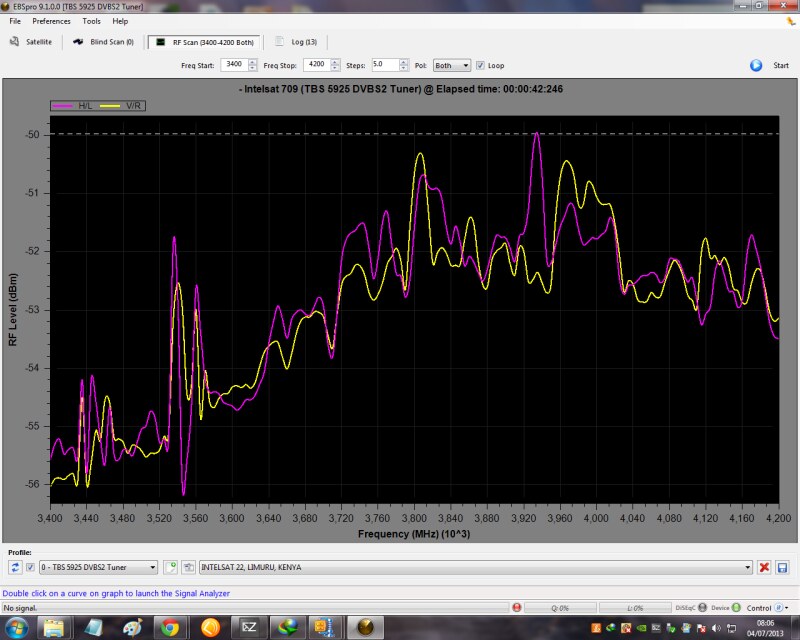Click the blue Start scan arrow icon

[x=756, y=65]
